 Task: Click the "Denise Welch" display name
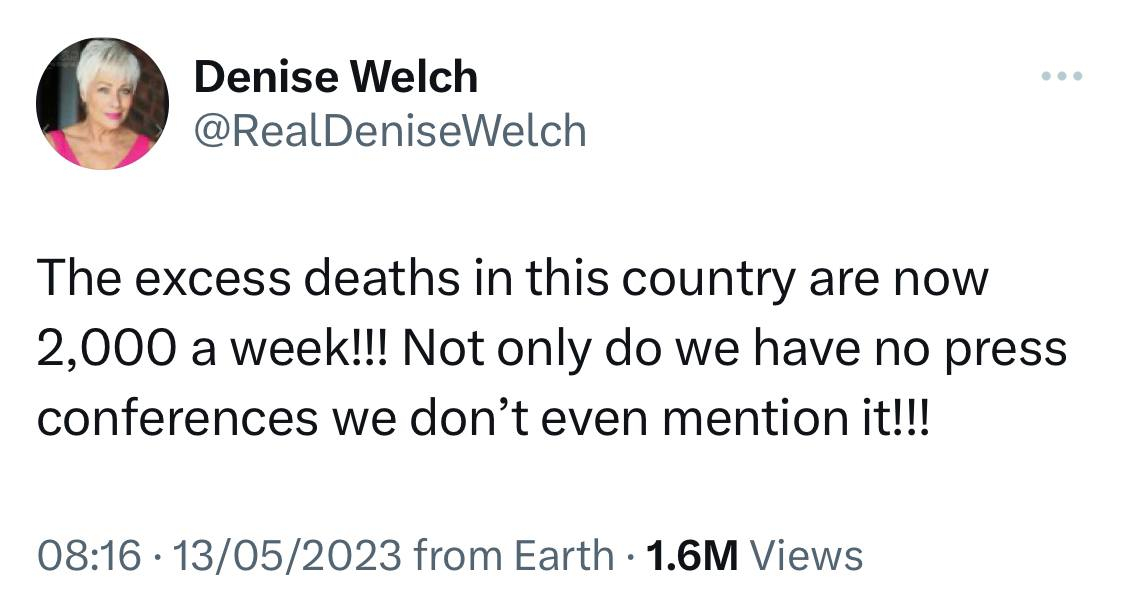point(336,77)
